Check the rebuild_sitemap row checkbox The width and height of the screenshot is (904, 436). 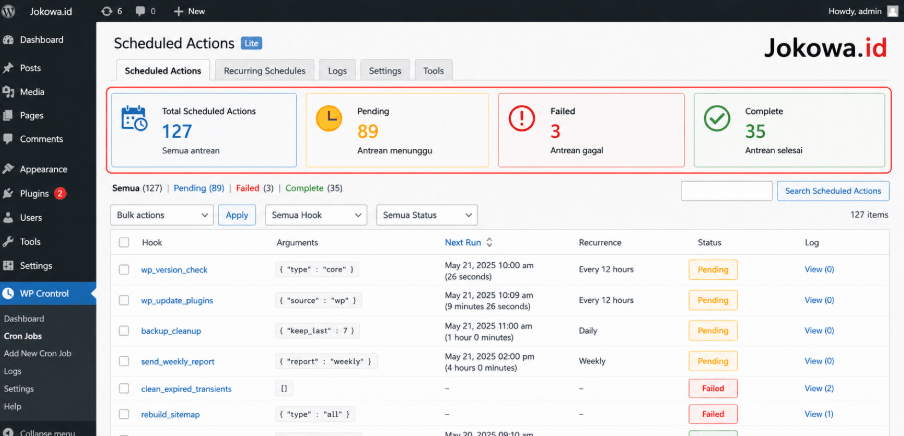point(124,414)
